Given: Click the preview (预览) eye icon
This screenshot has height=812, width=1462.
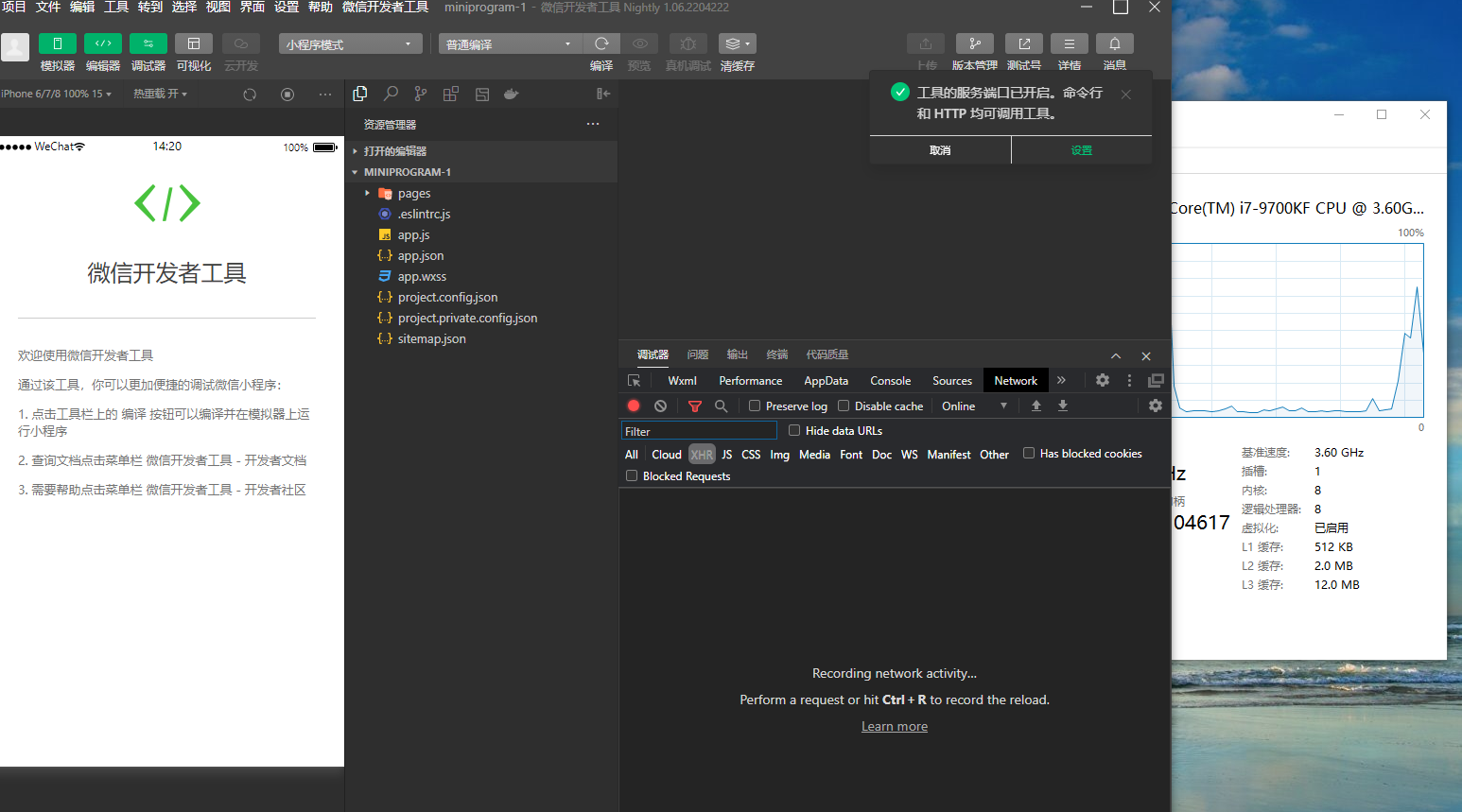Looking at the screenshot, I should click(x=640, y=43).
